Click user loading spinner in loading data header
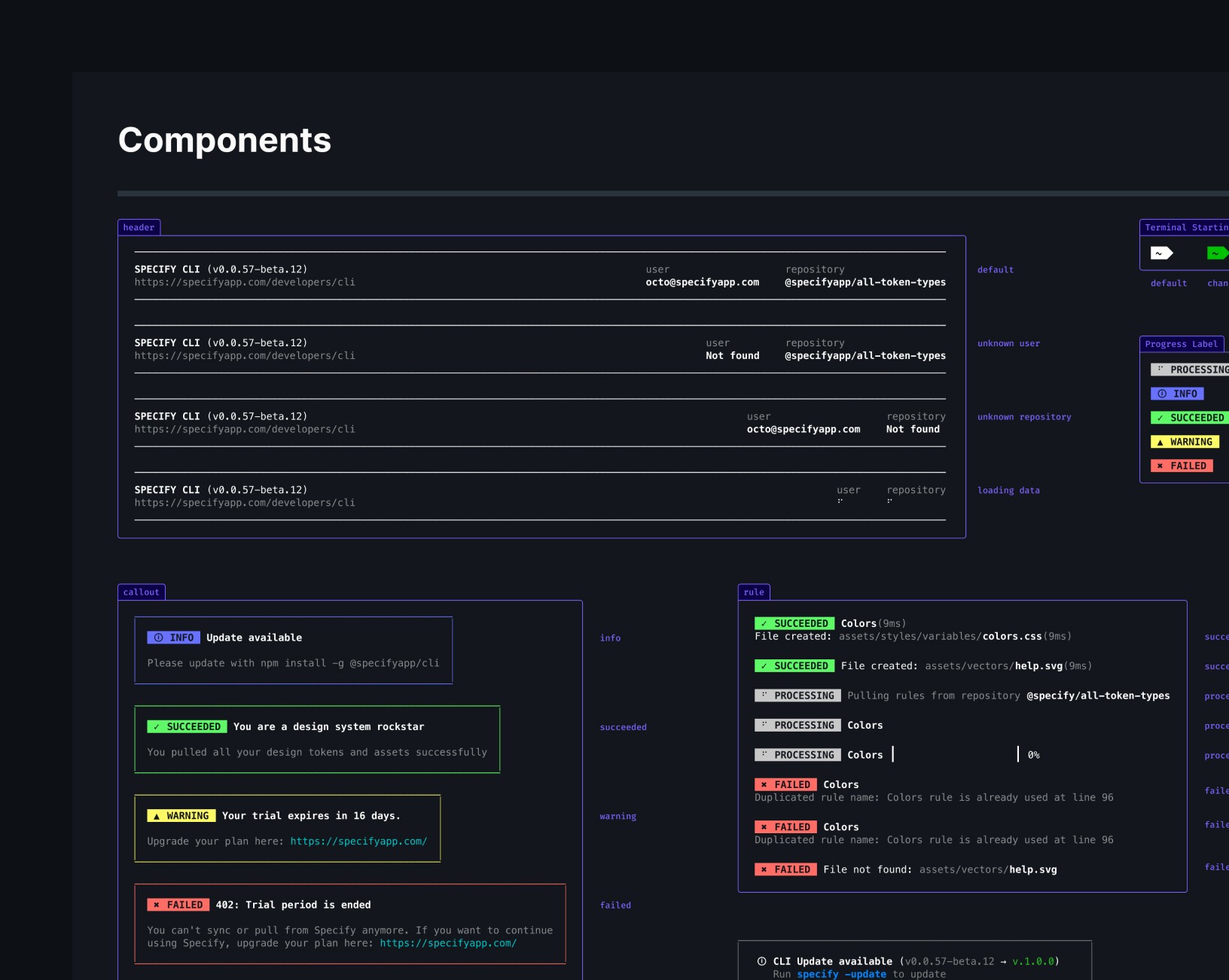The image size is (1229, 980). point(840,501)
